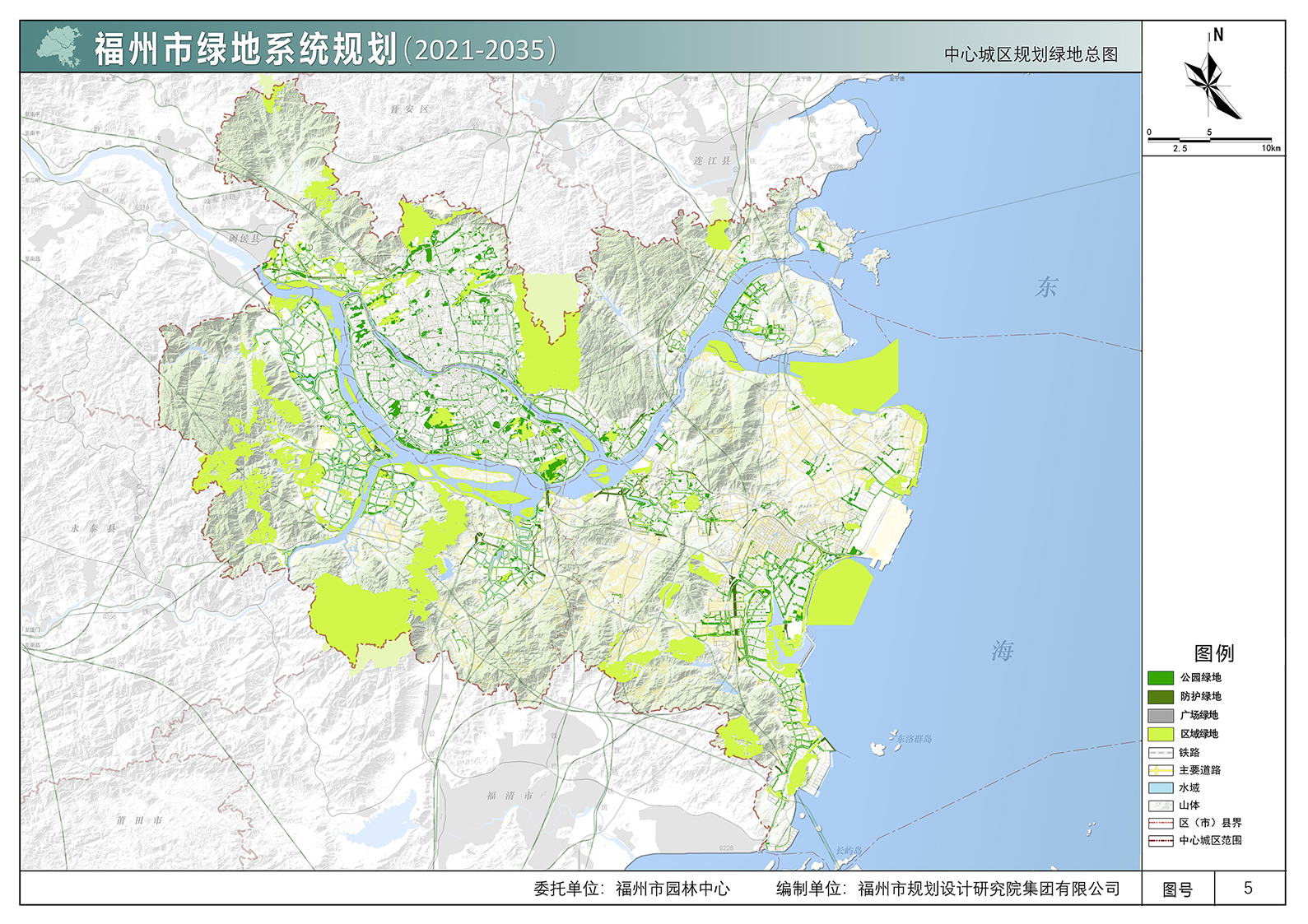Click the scale bar at 10km

[1270, 141]
